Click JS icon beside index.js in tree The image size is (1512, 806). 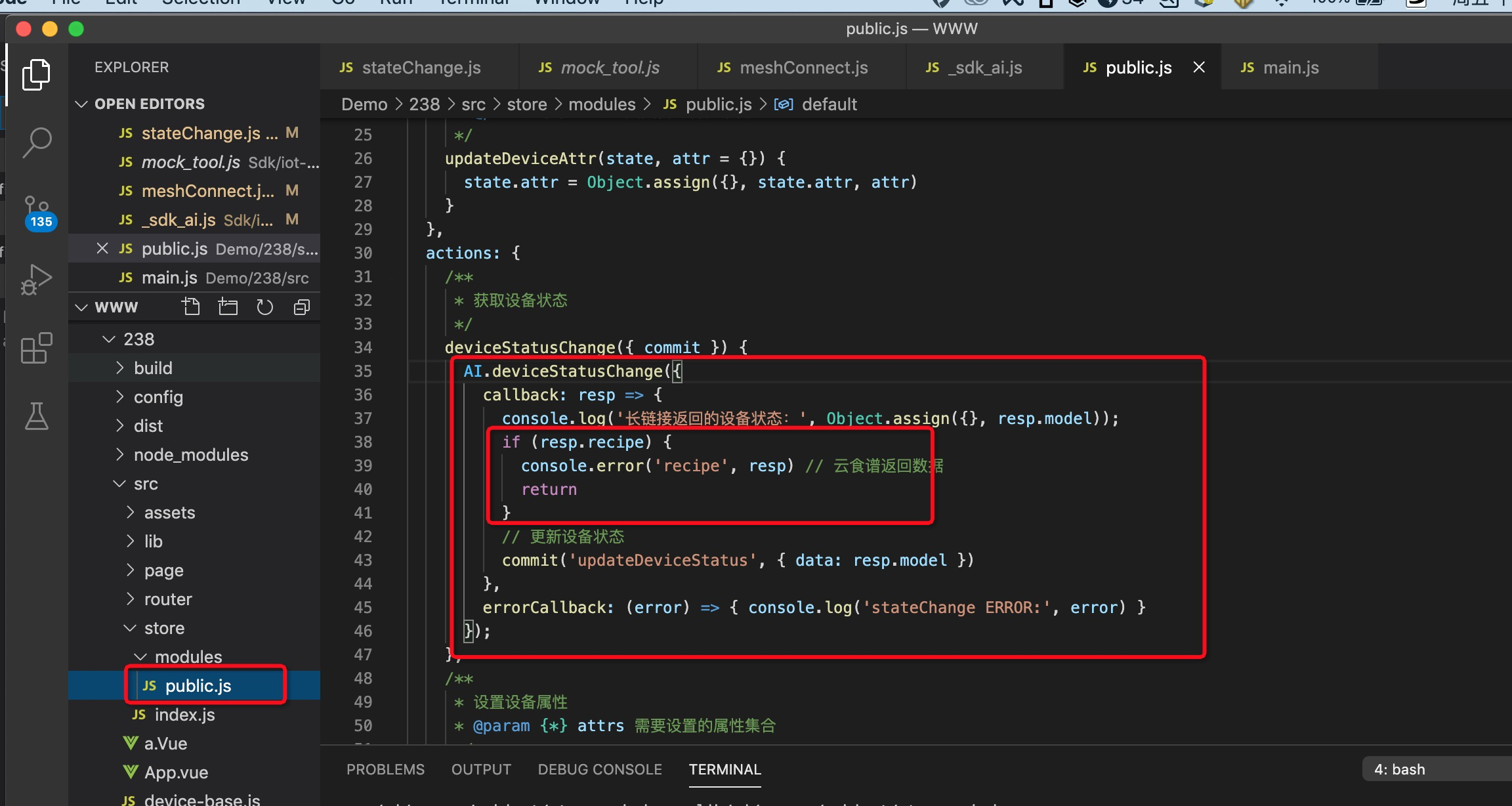pos(138,714)
